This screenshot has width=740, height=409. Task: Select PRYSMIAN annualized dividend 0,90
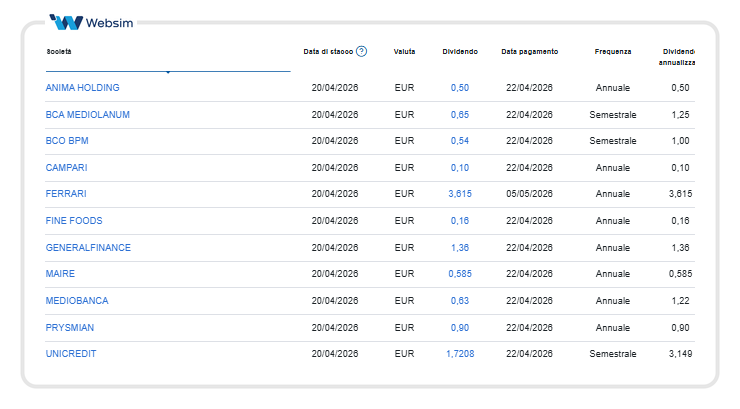click(x=681, y=327)
